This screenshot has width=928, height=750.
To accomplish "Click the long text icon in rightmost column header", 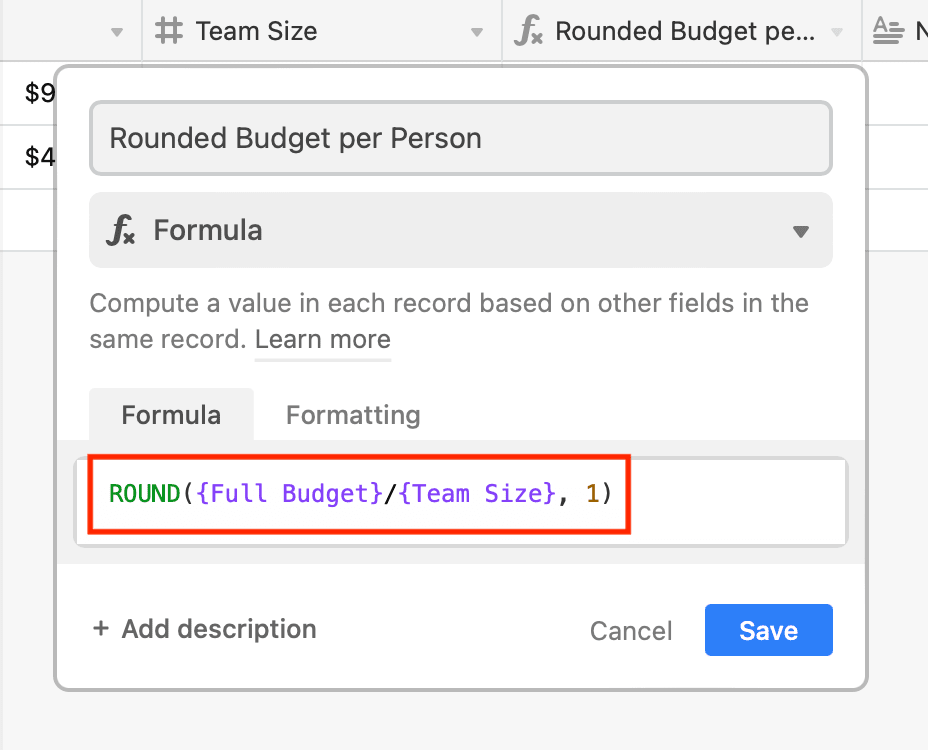I will click(888, 31).
